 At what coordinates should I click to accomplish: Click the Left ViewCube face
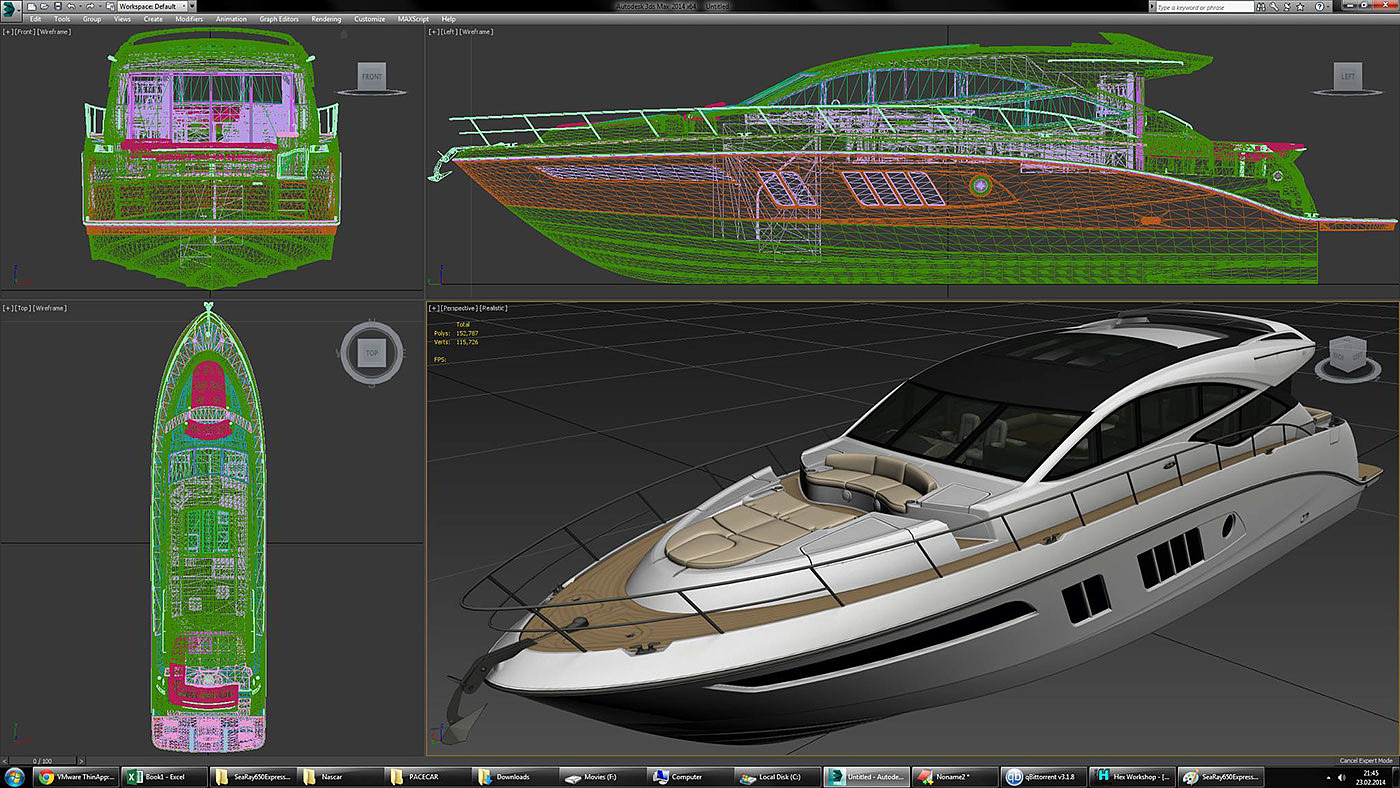click(x=1348, y=77)
